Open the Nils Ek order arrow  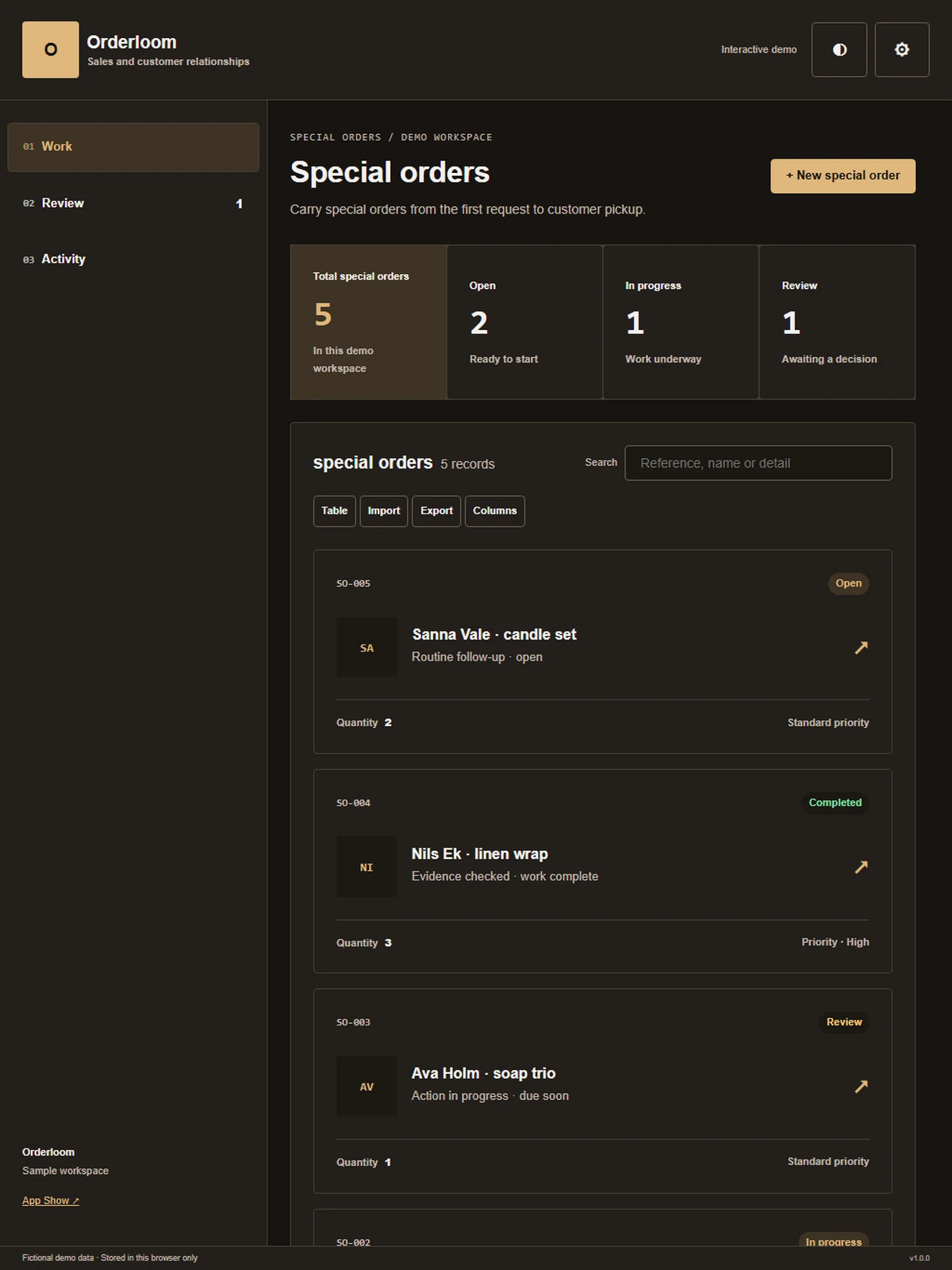coord(861,867)
